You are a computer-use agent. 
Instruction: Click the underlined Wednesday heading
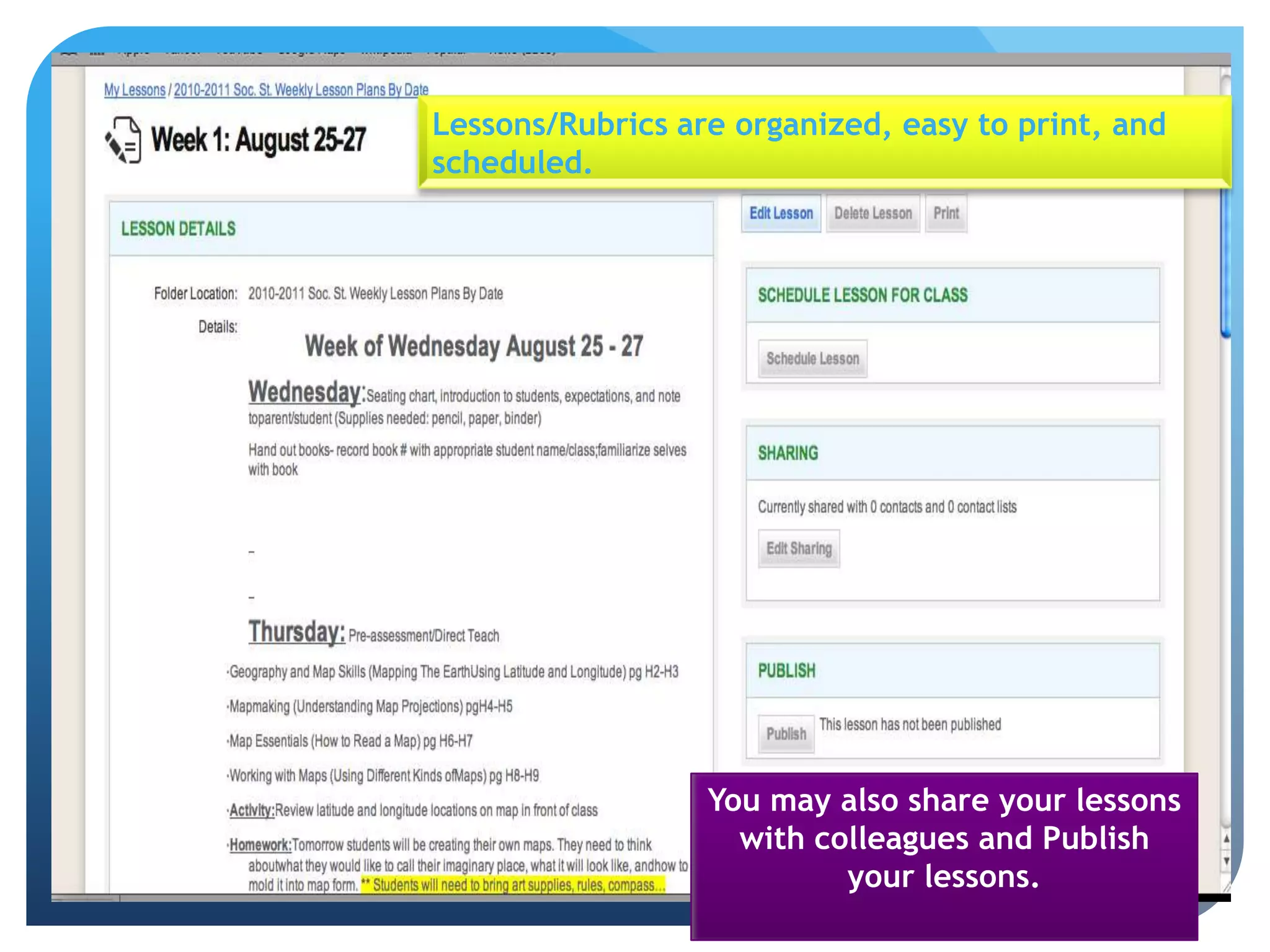click(x=306, y=392)
